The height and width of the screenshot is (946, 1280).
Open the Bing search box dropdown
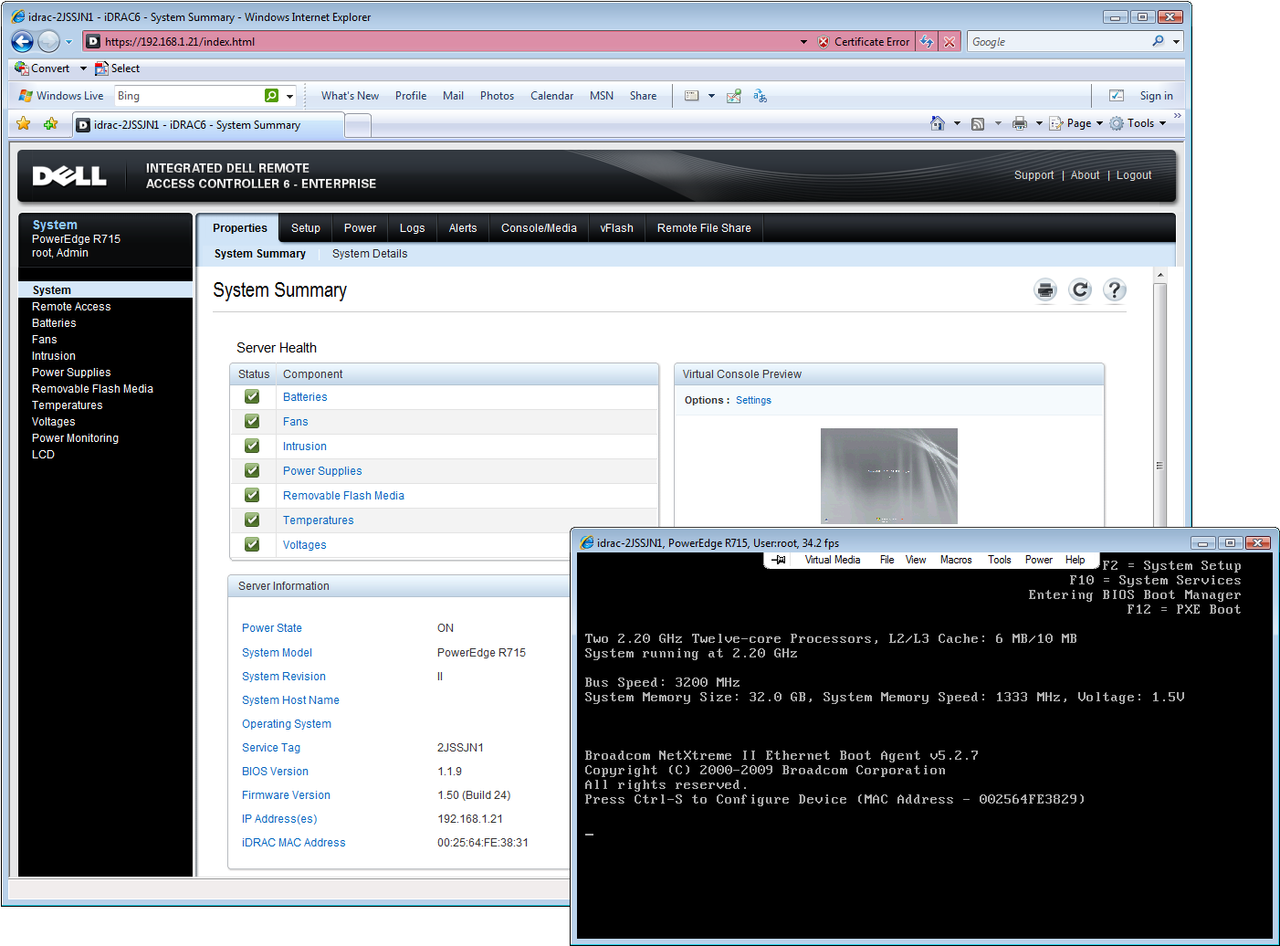pos(290,96)
